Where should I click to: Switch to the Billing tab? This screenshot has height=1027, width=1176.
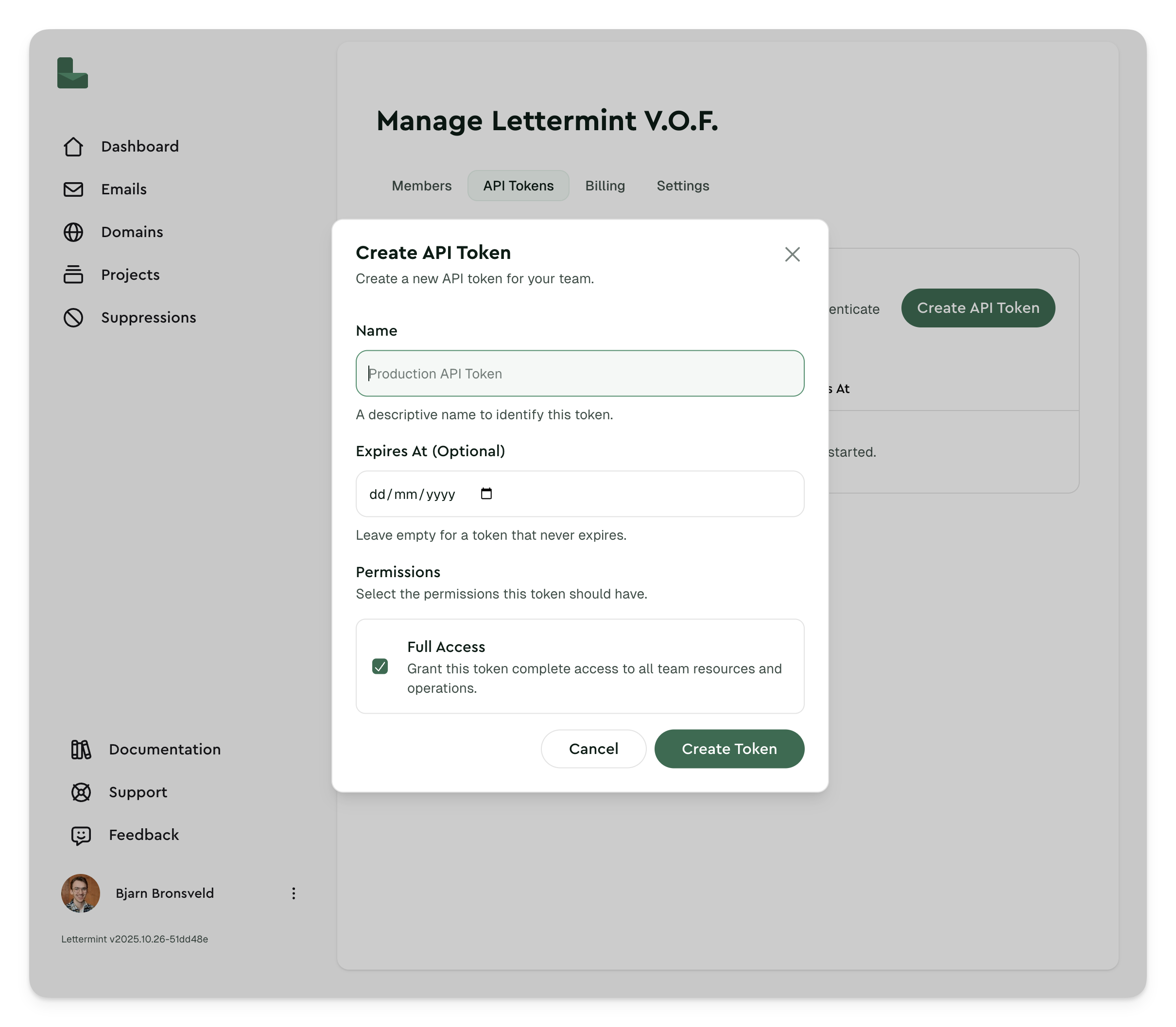click(x=605, y=185)
